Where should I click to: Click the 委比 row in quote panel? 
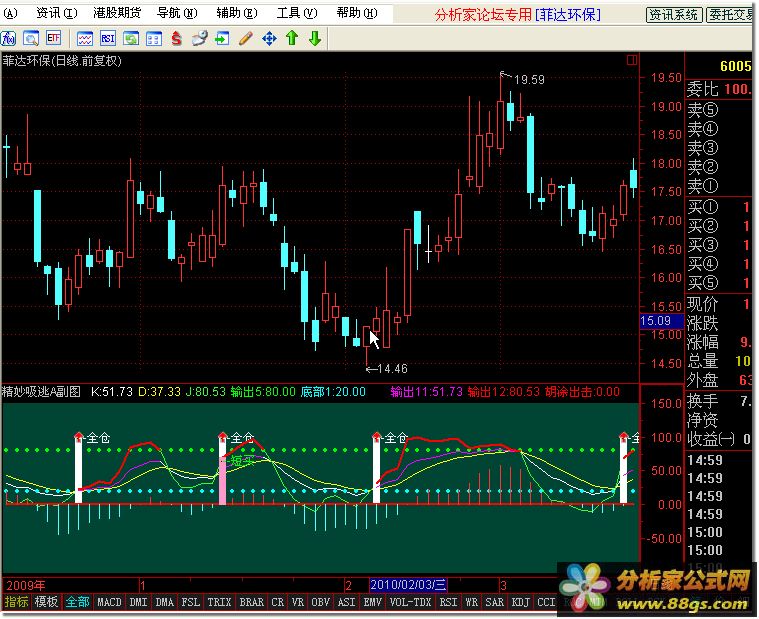[x=718, y=89]
